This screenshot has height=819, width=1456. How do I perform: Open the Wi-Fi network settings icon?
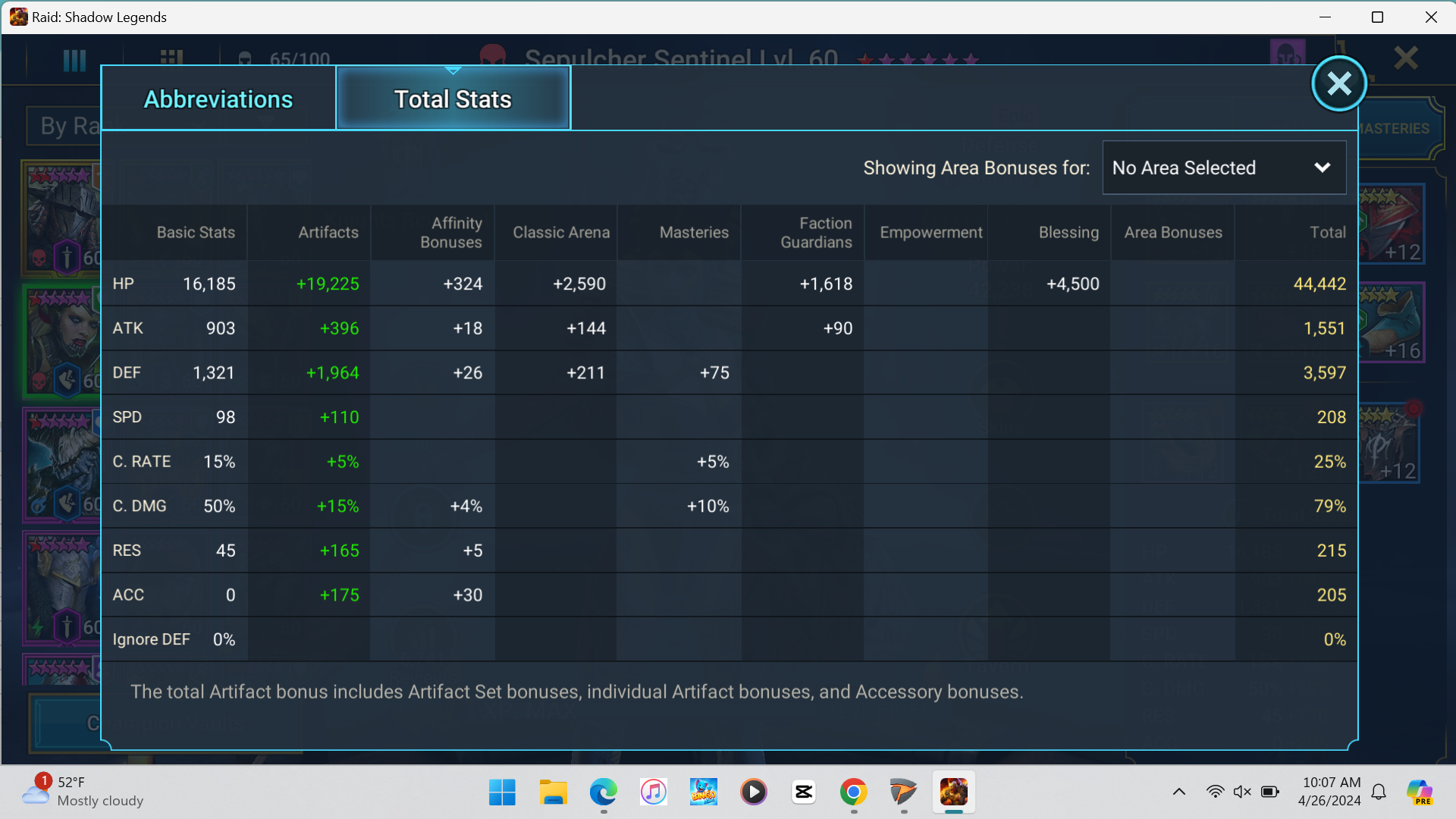1215,792
